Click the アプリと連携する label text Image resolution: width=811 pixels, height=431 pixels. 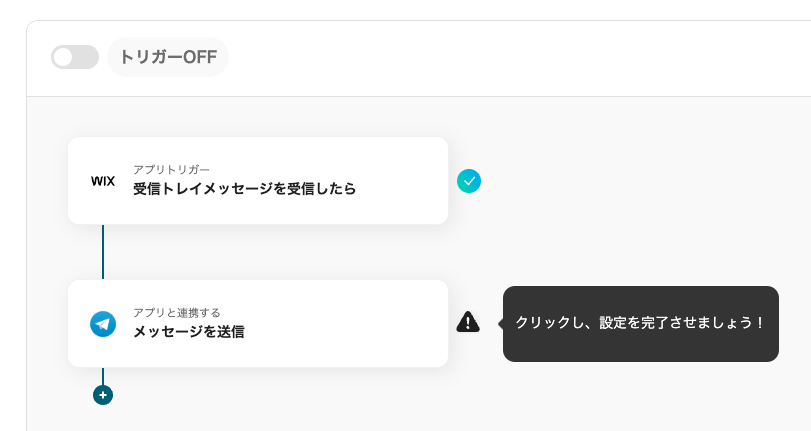[x=177, y=312]
